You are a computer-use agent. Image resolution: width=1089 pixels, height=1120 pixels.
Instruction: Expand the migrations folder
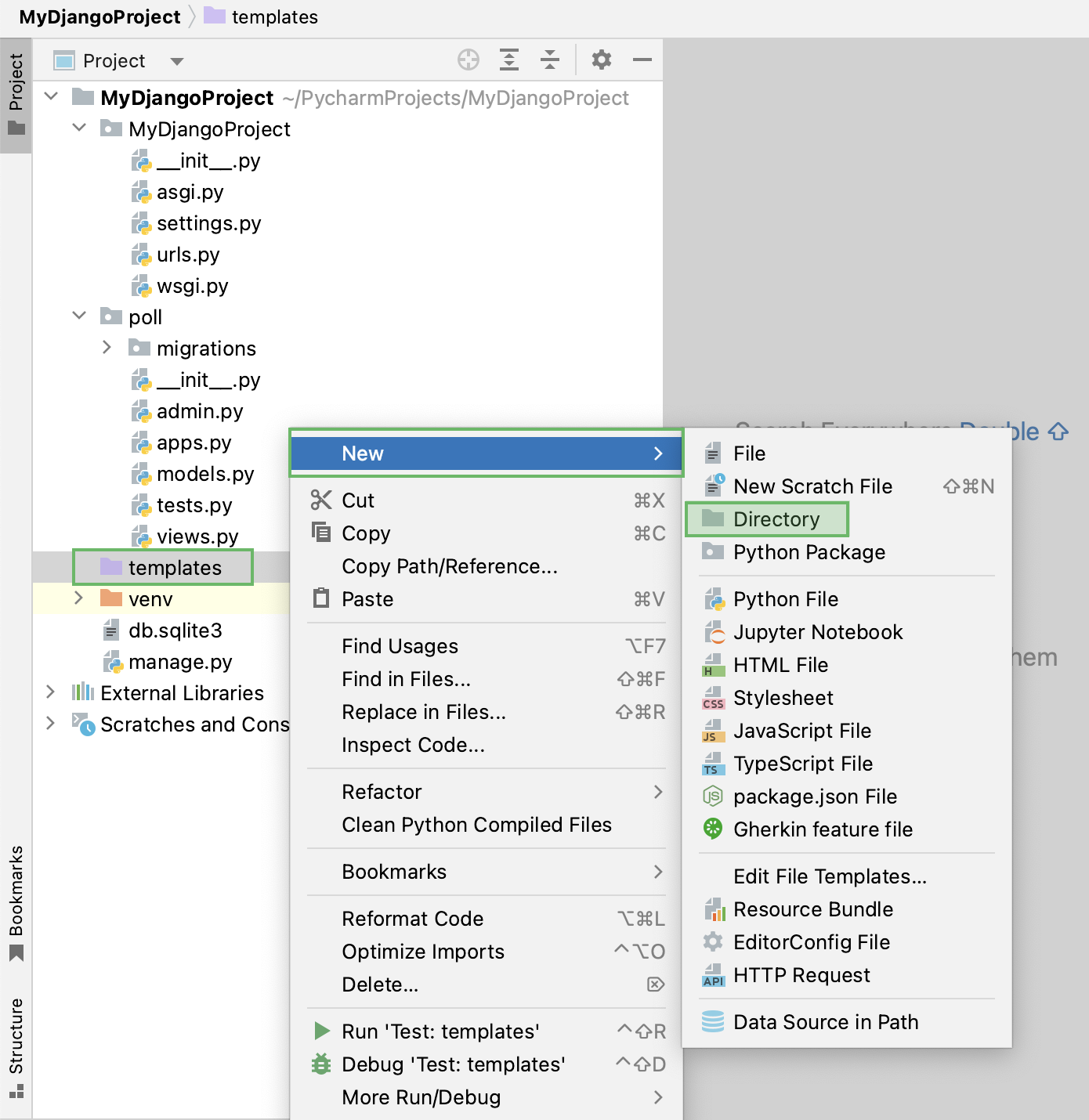[107, 348]
